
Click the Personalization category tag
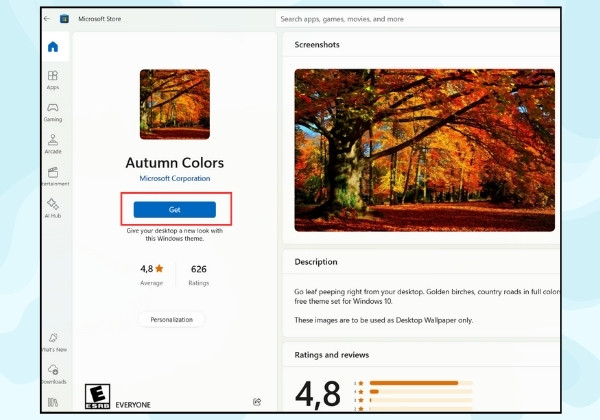(x=171, y=319)
